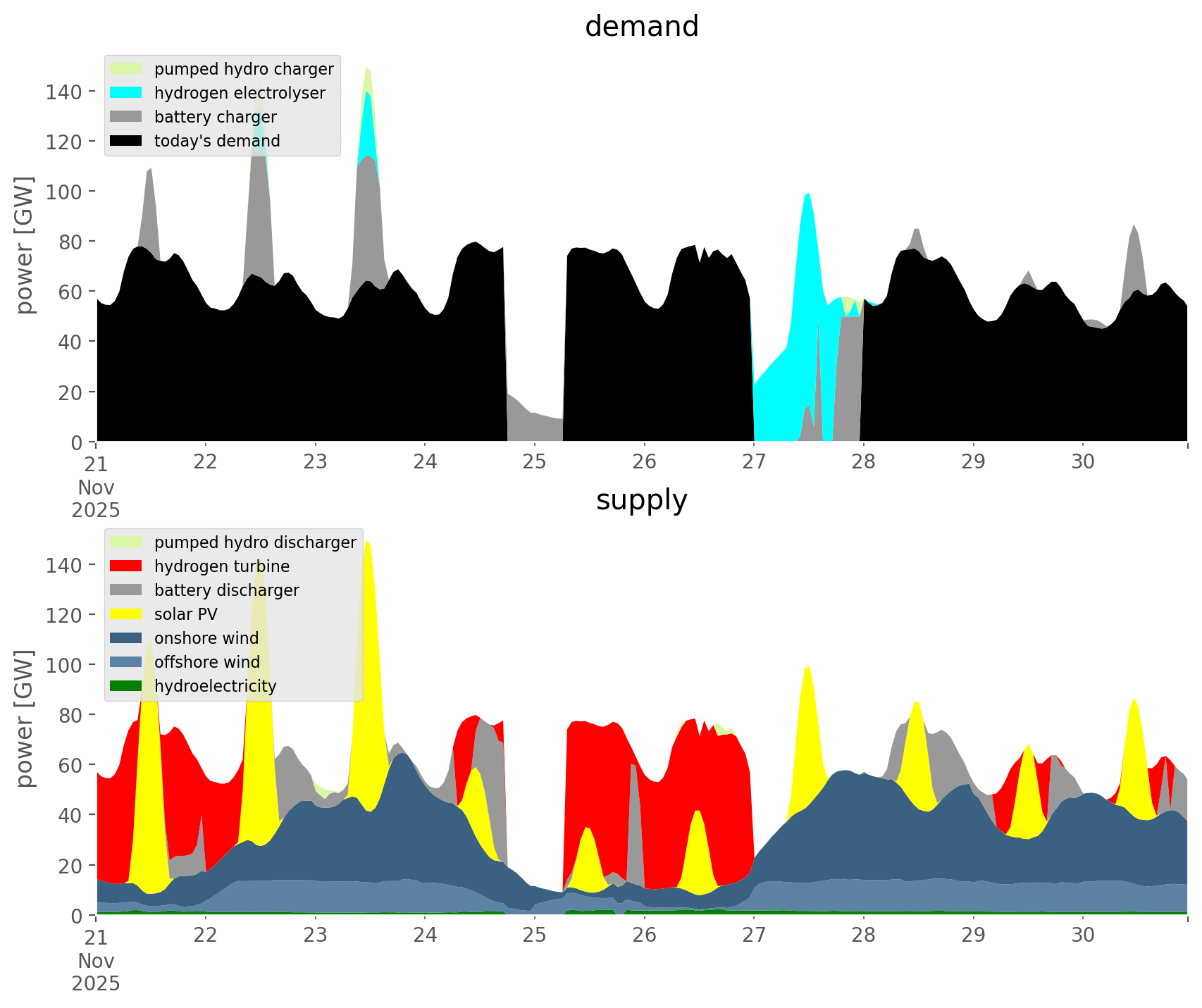Click the cyan hydrogen electrolyser legend swatch
This screenshot has height=1008, width=1202.
pos(126,93)
